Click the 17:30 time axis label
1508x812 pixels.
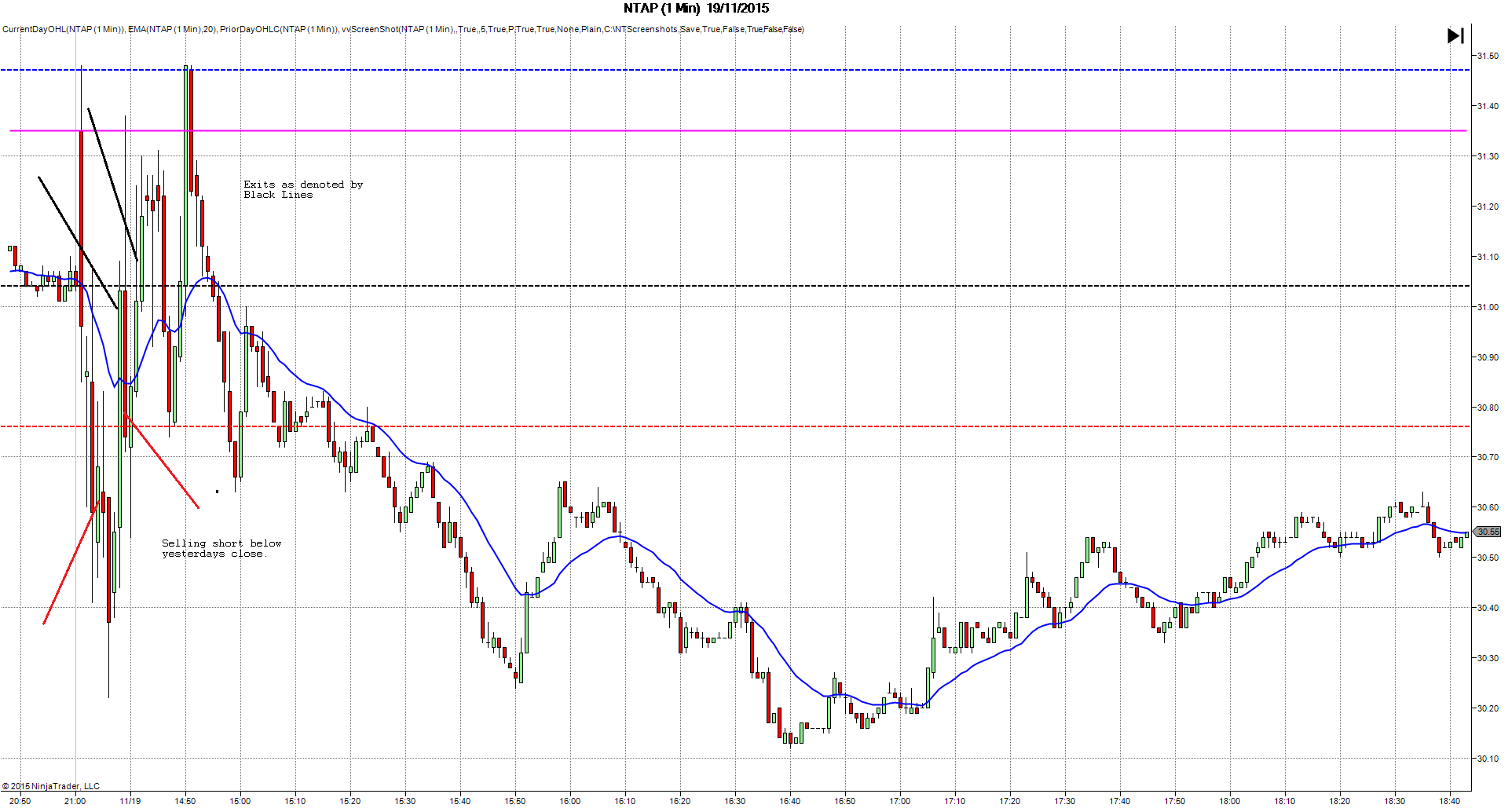point(1065,801)
